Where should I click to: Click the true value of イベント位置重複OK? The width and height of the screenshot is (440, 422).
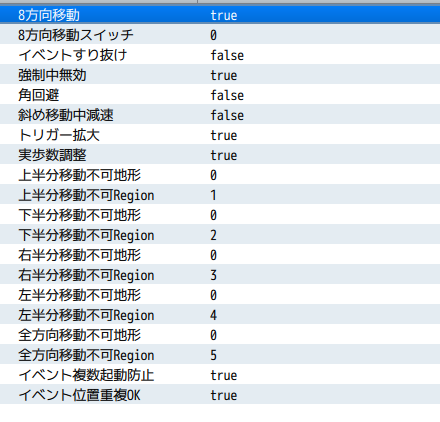224,395
